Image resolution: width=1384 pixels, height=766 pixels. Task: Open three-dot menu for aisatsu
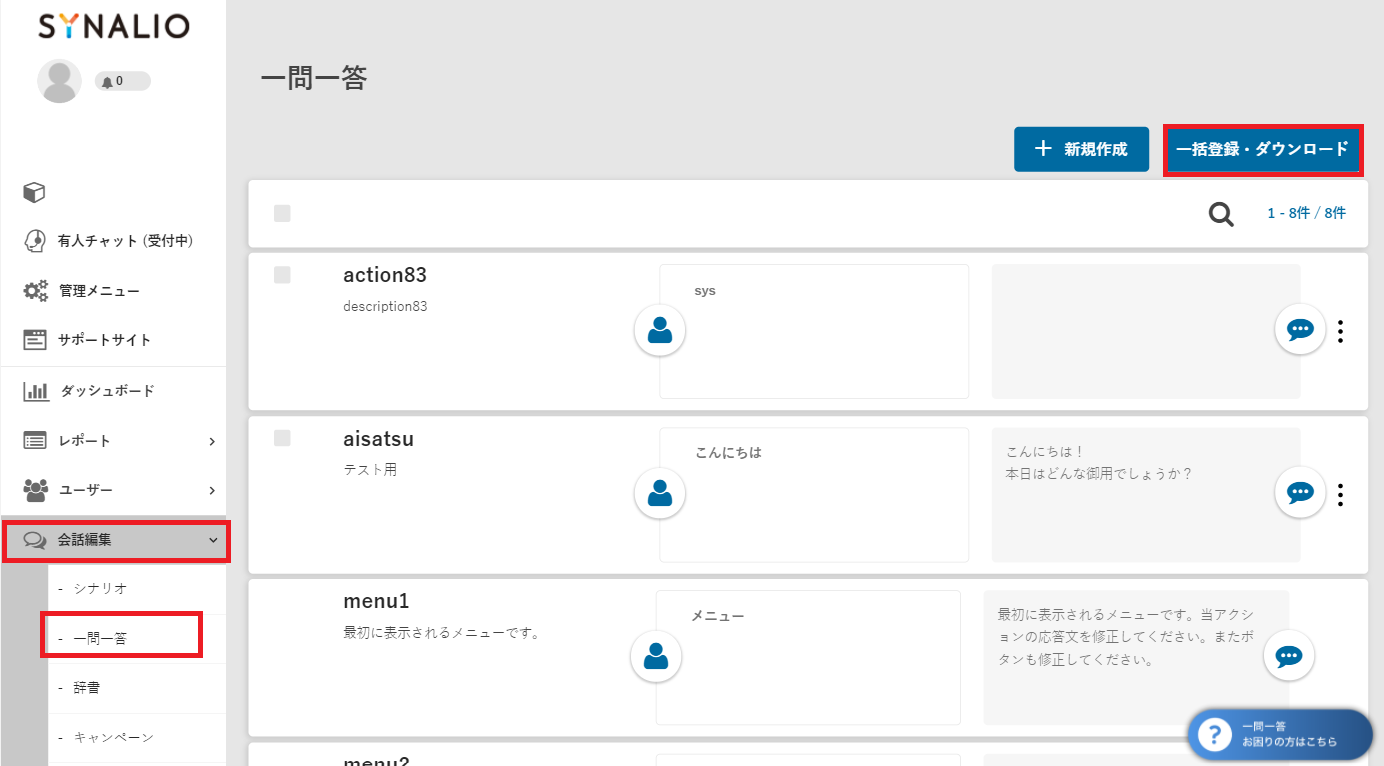tap(1340, 494)
